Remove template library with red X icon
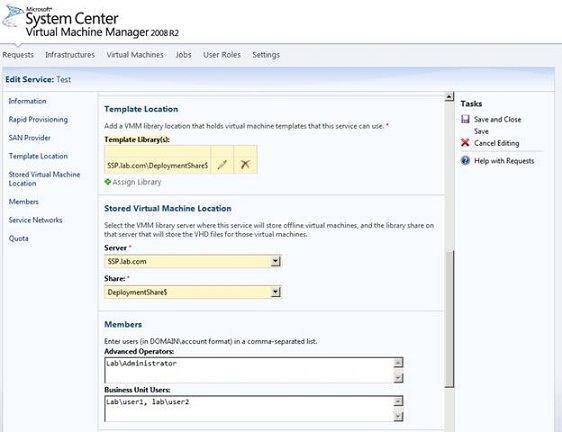Screen dimensions: 562x432 [x=245, y=165]
